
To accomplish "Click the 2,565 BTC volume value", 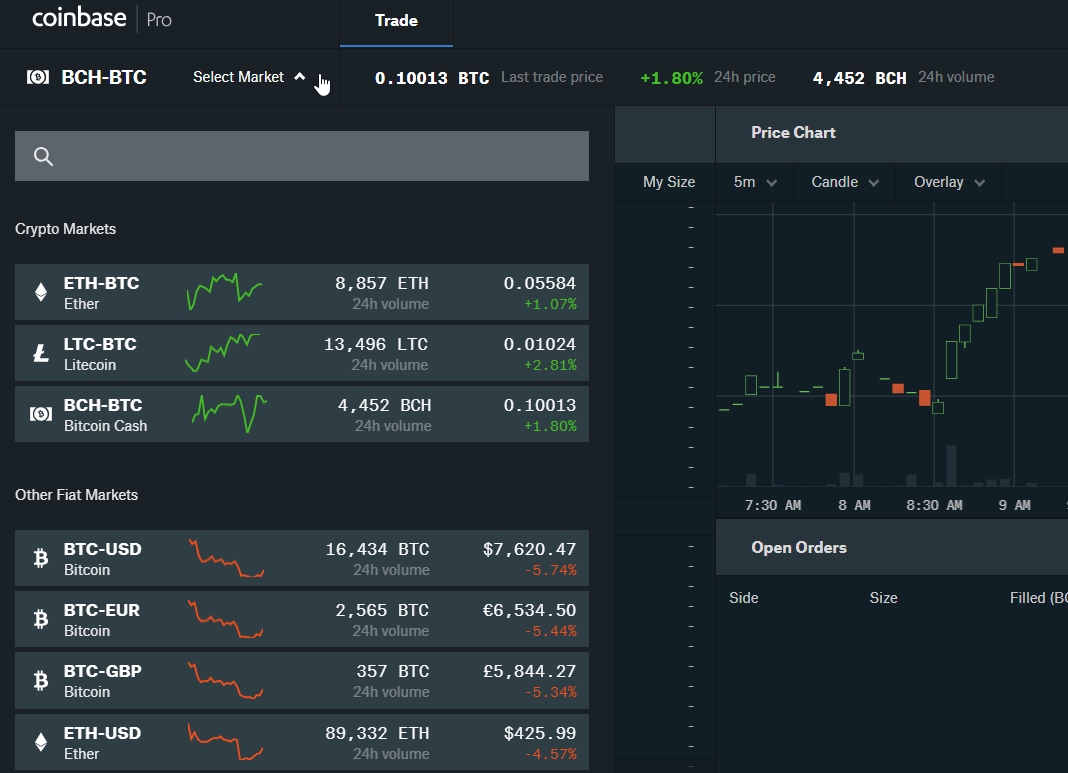I will (382, 610).
